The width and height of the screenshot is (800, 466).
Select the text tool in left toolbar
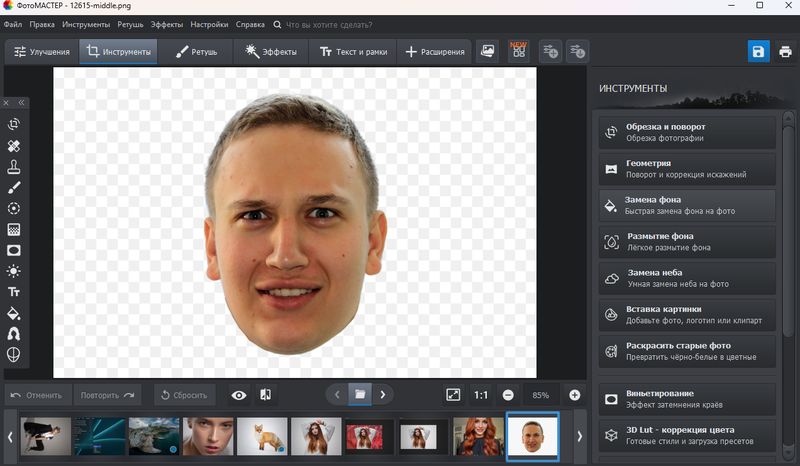coord(14,292)
